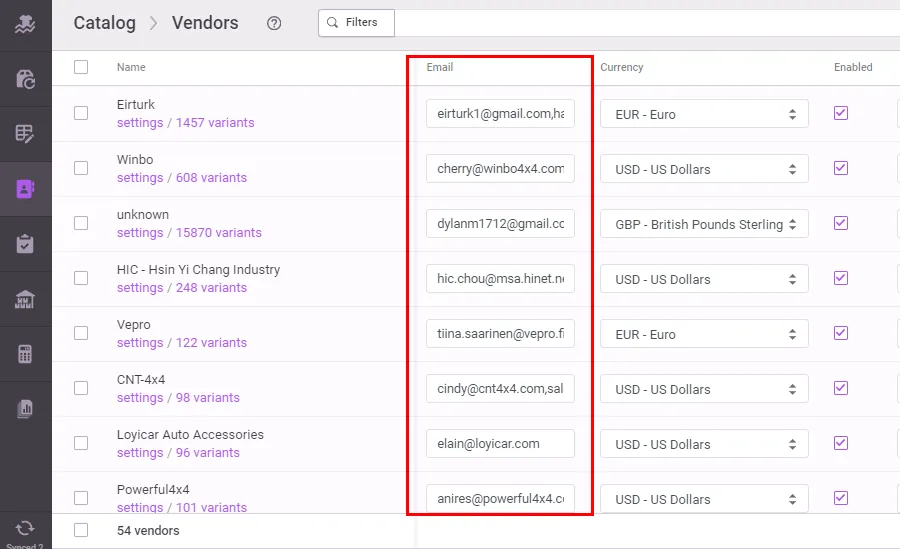Open 1457 variants link for Eirturk
This screenshot has width=900, height=549.
[x=215, y=123]
